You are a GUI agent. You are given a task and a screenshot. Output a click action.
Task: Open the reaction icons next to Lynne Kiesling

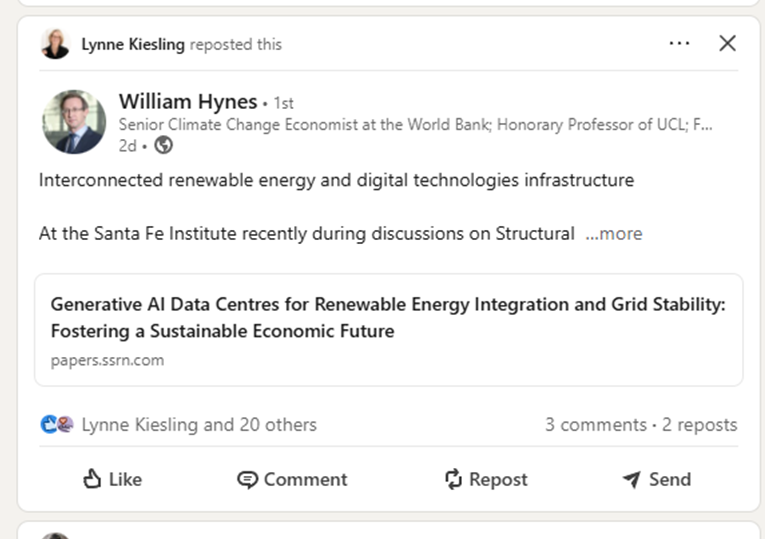tap(57, 424)
